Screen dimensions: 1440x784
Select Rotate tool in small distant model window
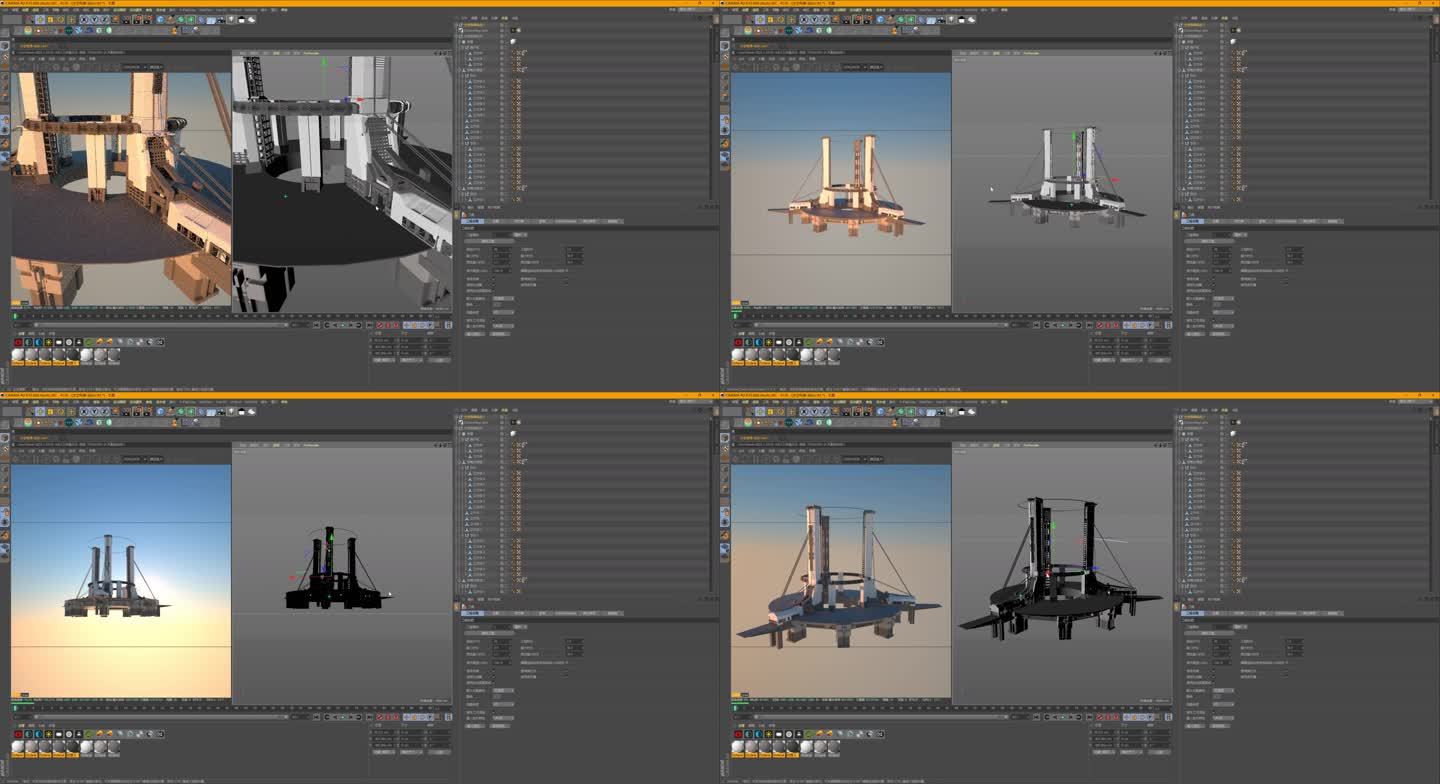pos(780,19)
